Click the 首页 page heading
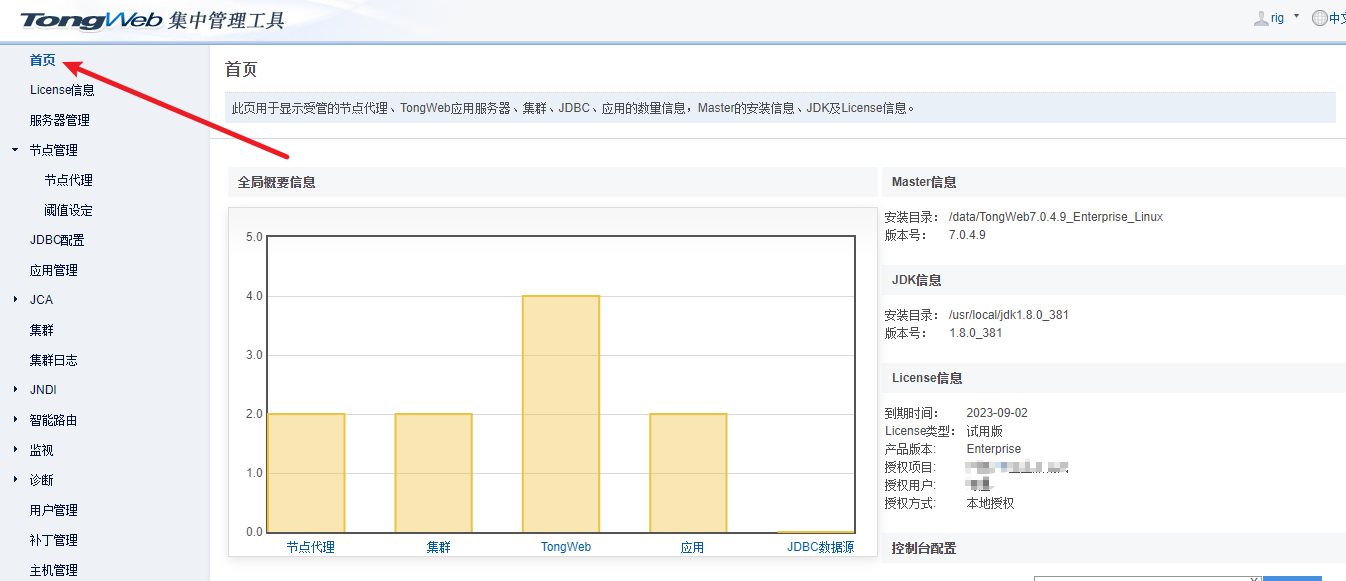Screen dimensions: 1346x581 (x=241, y=69)
